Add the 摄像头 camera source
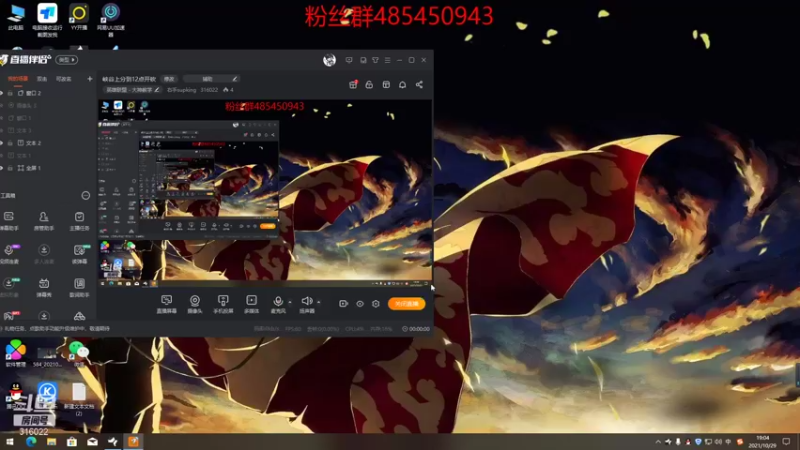The image size is (800, 450). point(194,304)
